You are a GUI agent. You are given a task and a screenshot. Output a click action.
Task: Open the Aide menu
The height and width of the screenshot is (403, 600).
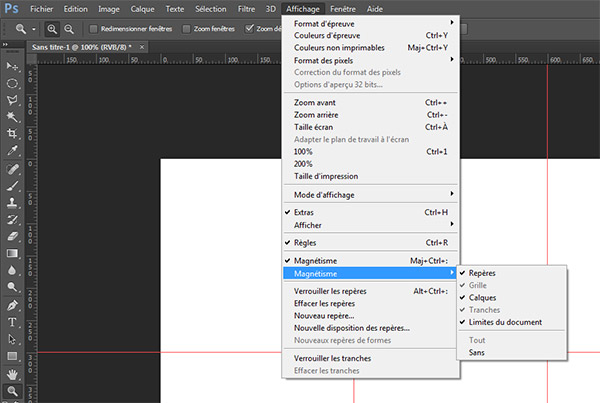pos(375,9)
